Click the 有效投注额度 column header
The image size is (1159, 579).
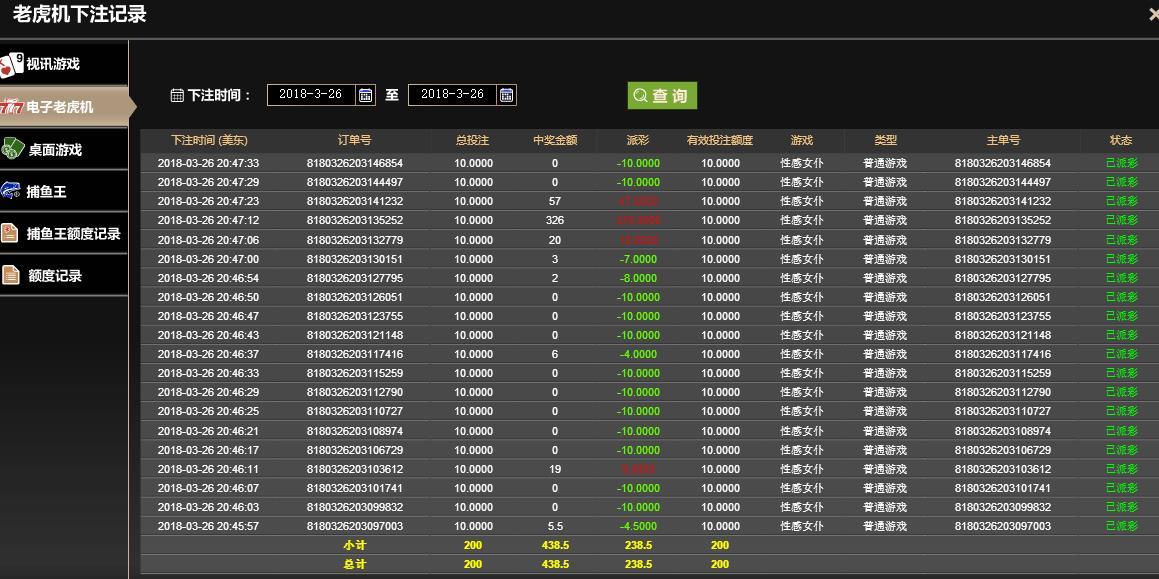pyautogui.click(x=719, y=141)
